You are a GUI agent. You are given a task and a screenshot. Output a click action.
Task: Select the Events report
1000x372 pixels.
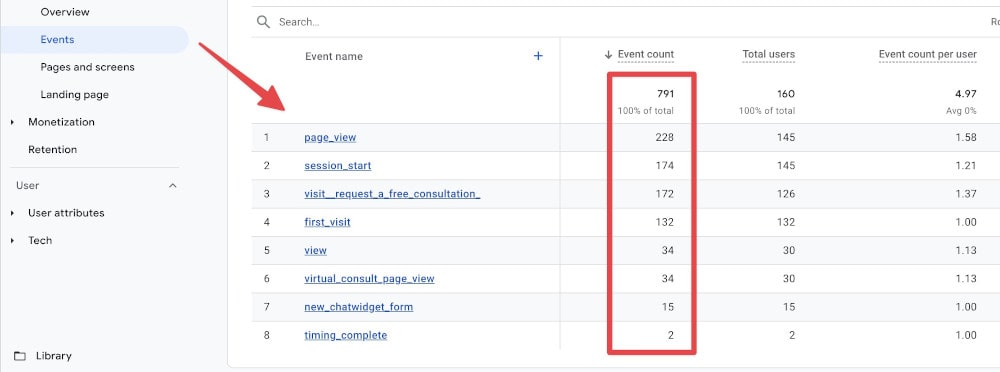(57, 40)
